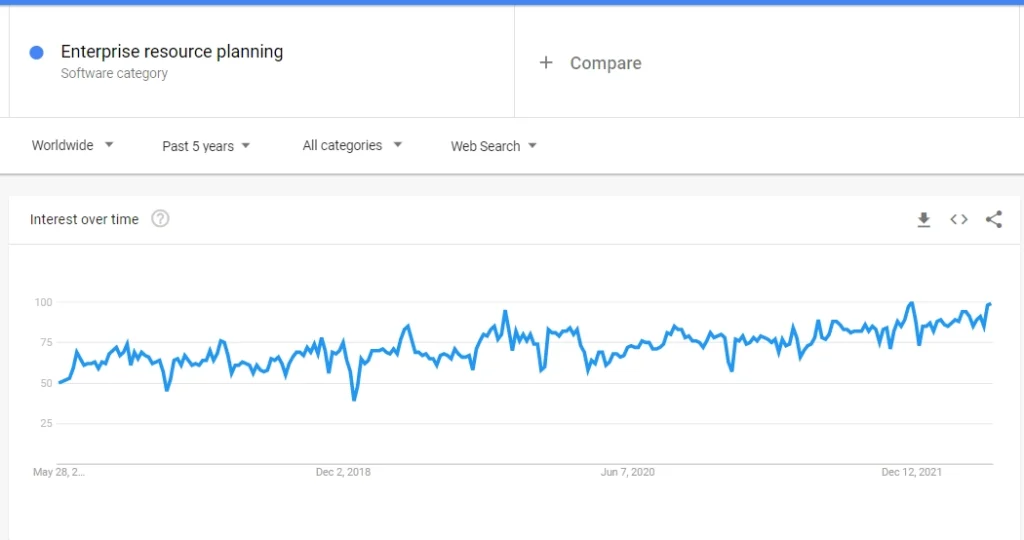The image size is (1024, 540).
Task: Click the 100 value axis label
Action: (x=43, y=302)
